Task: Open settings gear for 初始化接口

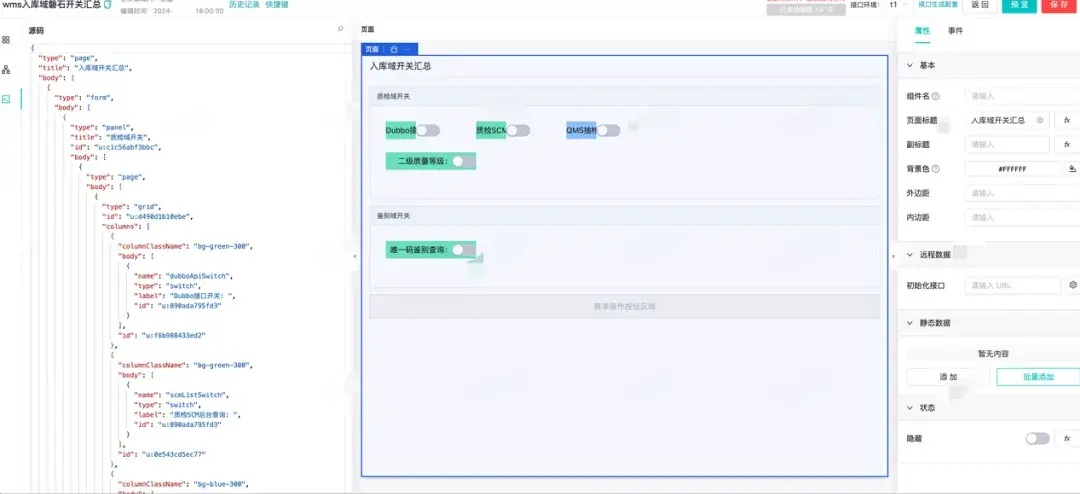Action: (x=1072, y=285)
